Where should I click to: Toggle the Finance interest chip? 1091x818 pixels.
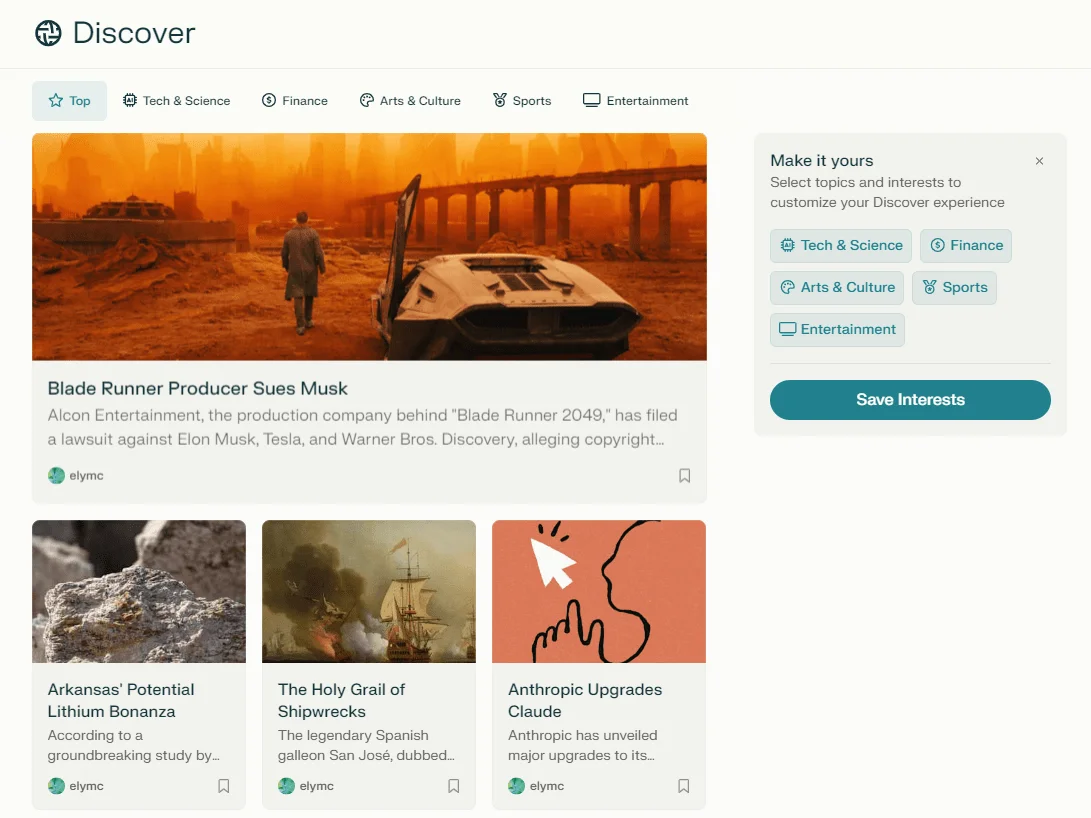click(x=965, y=245)
